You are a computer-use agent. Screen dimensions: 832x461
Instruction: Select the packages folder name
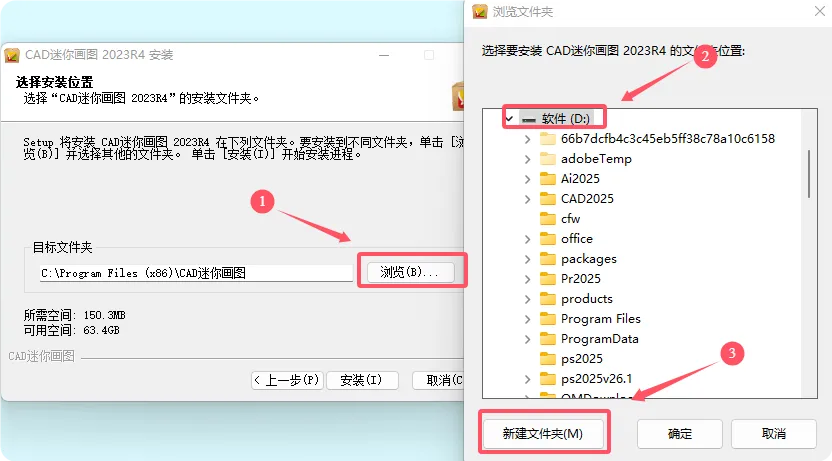coord(589,259)
